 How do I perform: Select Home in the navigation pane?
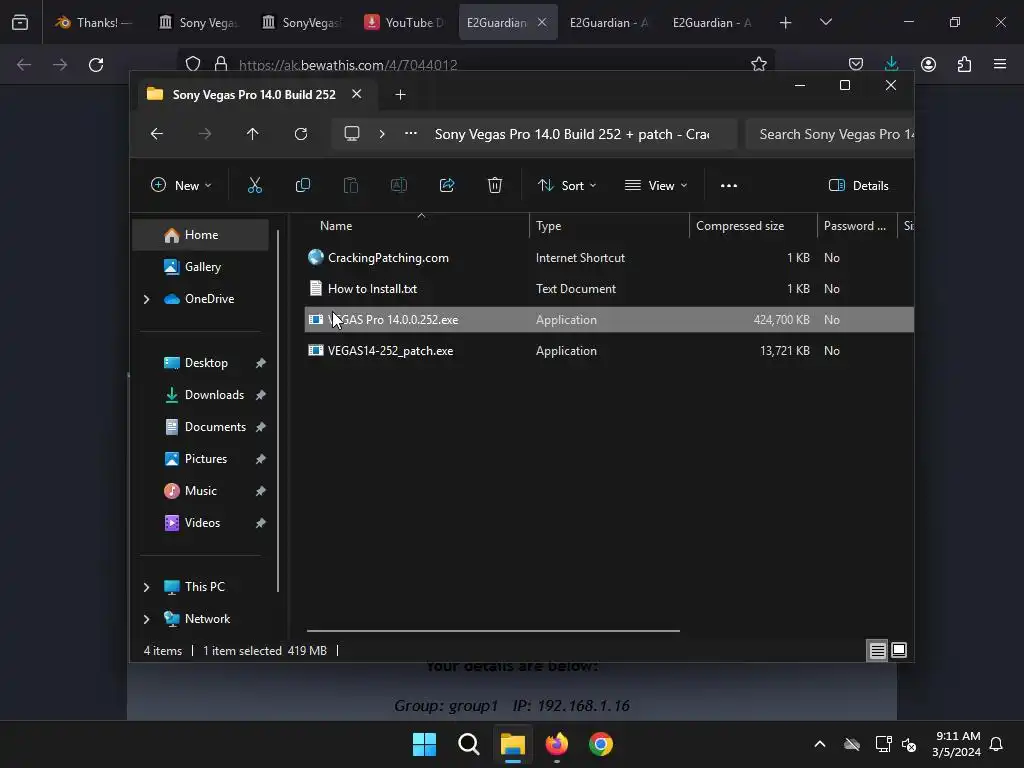coord(200,235)
